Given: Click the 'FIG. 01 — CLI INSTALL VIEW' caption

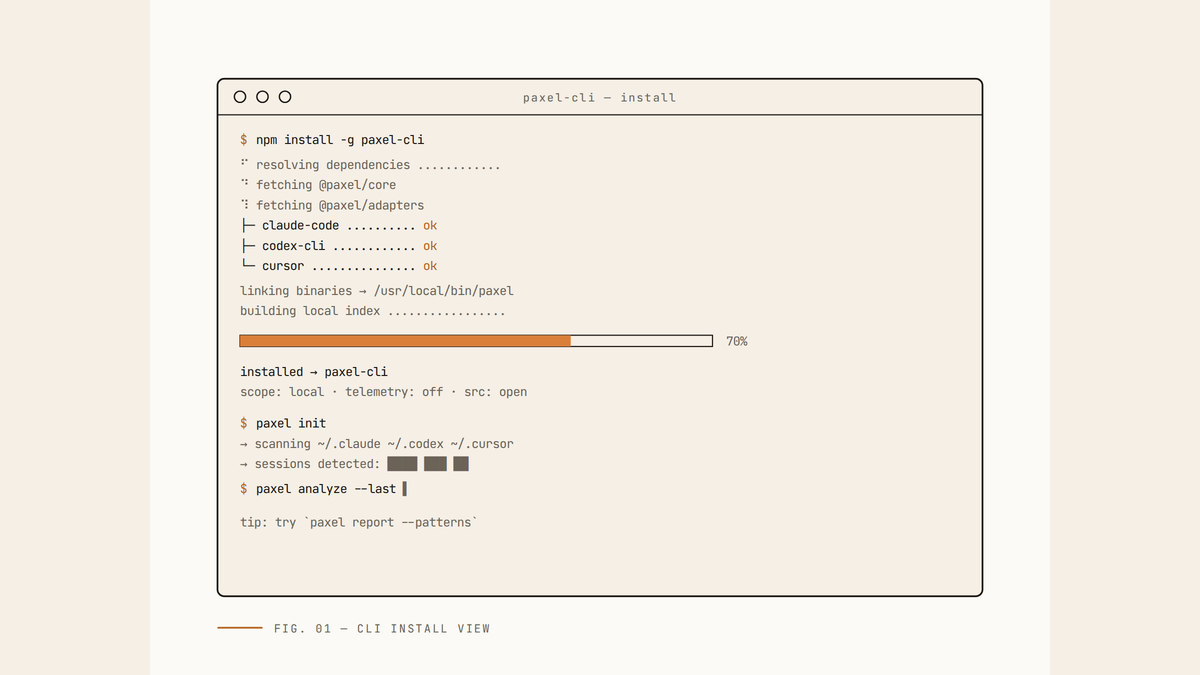Looking at the screenshot, I should [382, 629].
